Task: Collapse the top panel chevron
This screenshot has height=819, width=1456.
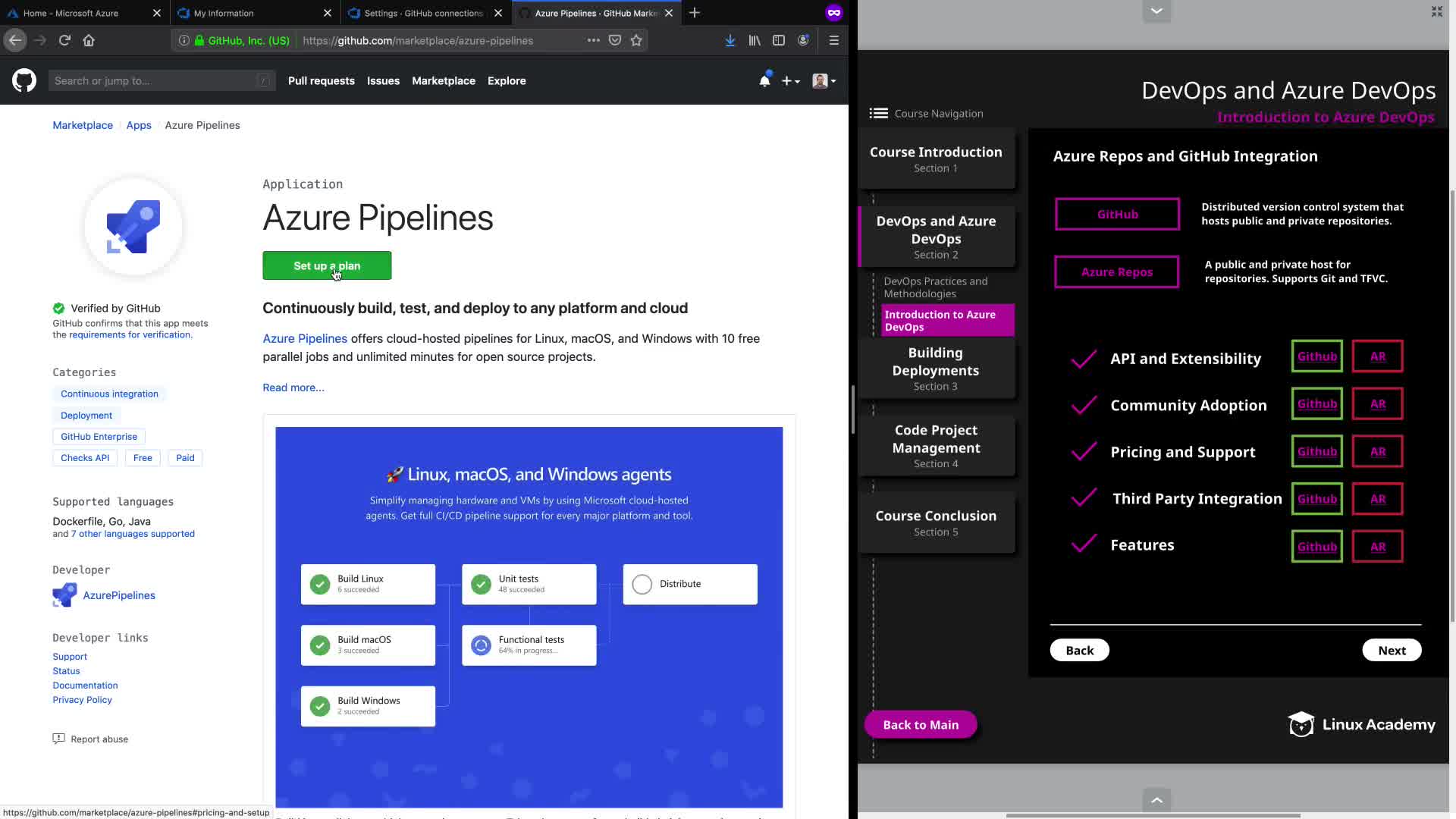Action: (x=1156, y=11)
